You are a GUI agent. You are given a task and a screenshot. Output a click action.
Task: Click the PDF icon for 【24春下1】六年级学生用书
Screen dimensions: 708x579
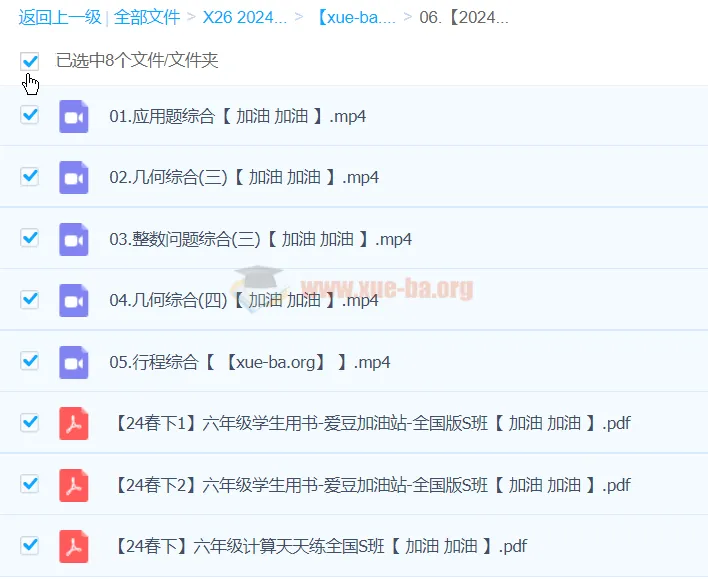point(74,423)
